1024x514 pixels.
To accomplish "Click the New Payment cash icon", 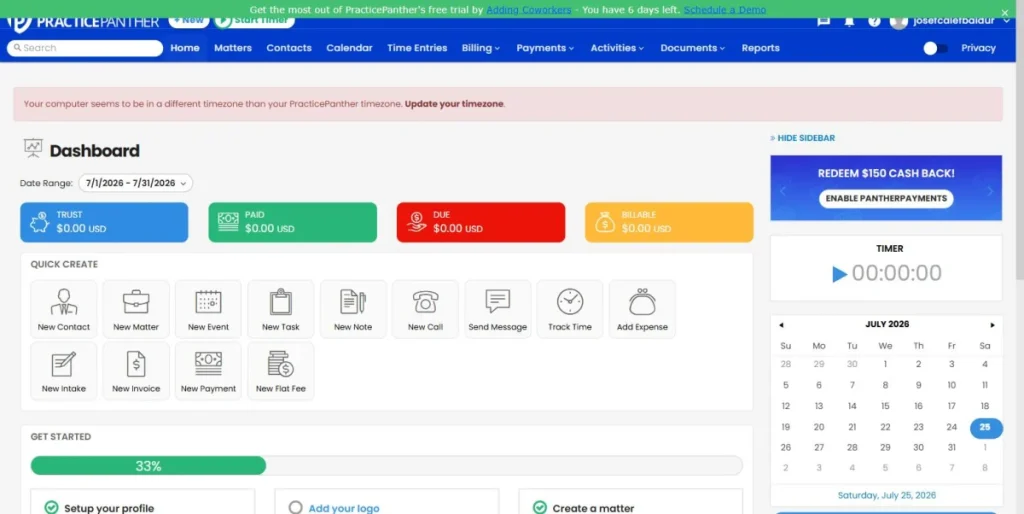I will coord(208,371).
